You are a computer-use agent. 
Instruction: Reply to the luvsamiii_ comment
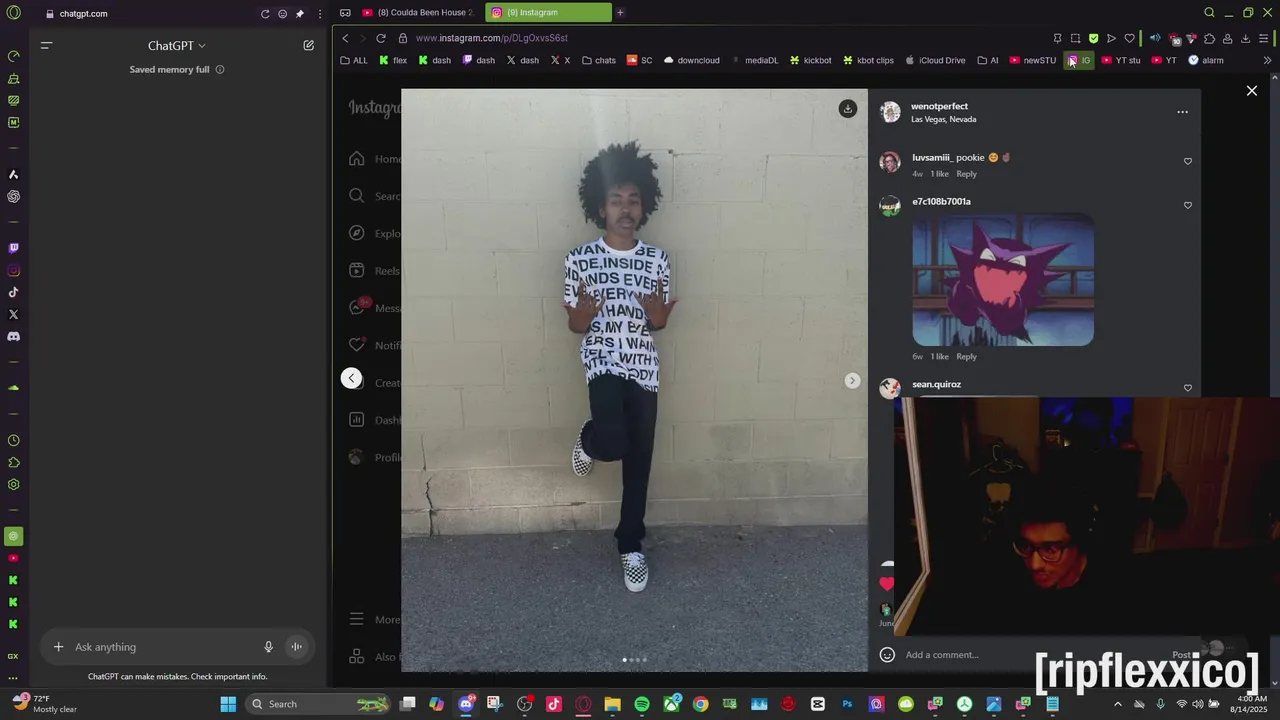[x=966, y=174]
